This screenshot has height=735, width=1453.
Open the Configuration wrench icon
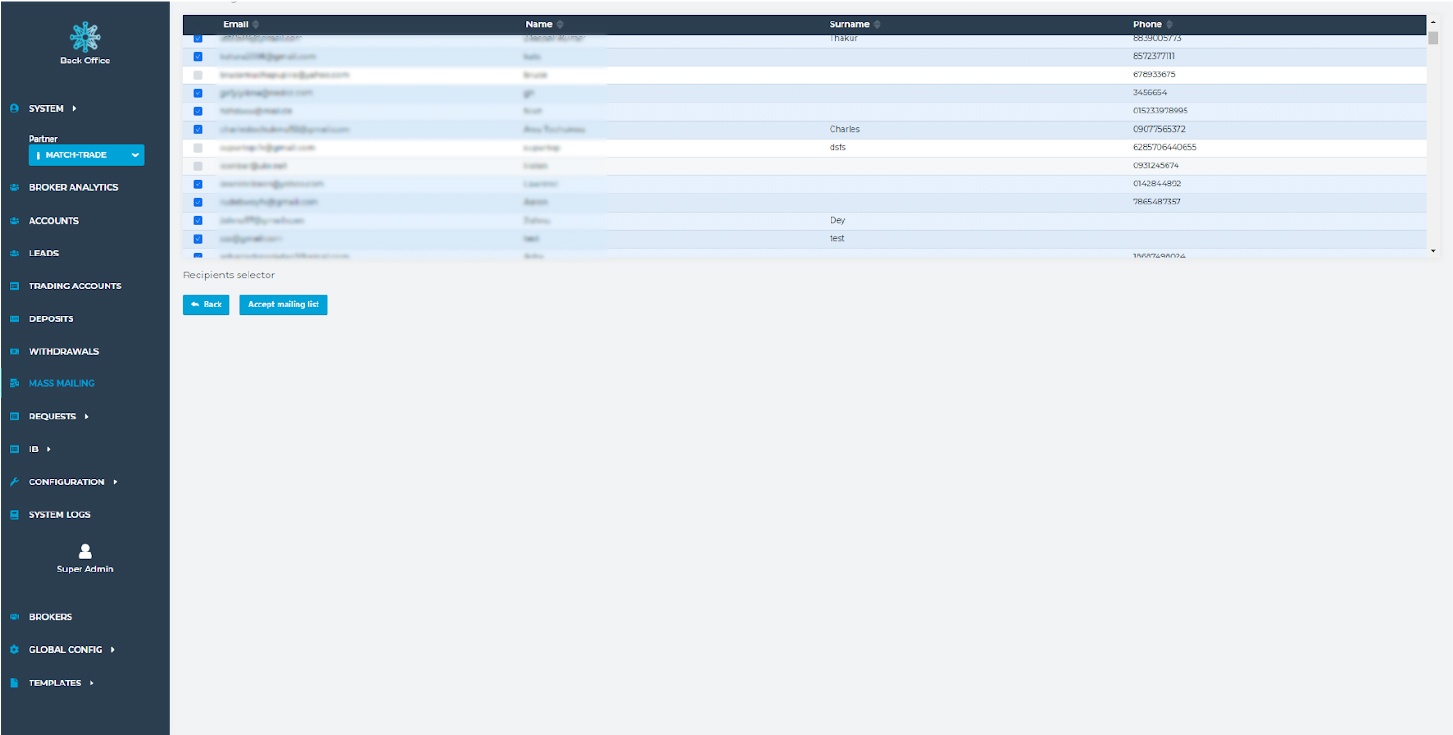coord(14,481)
